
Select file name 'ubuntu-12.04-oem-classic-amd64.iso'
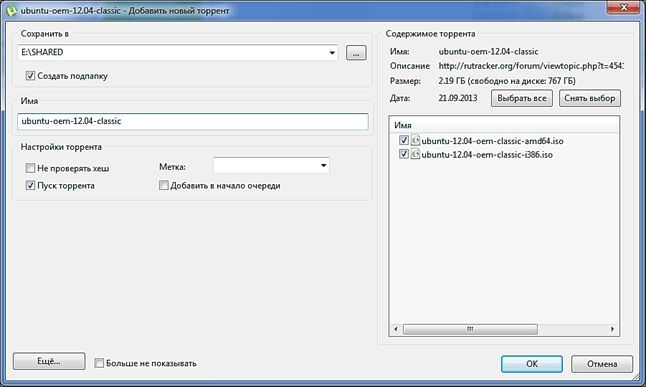[492, 141]
